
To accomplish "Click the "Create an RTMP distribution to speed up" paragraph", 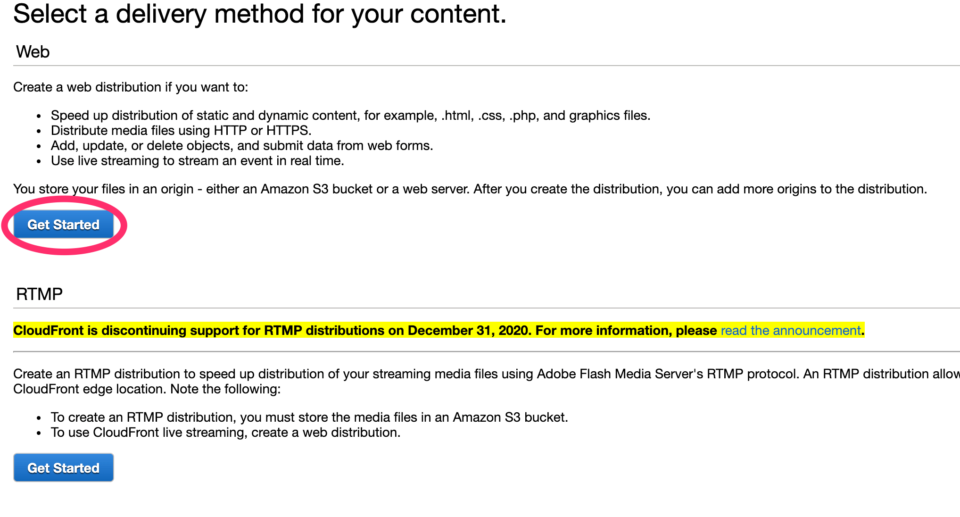I will pyautogui.click(x=400, y=373).
